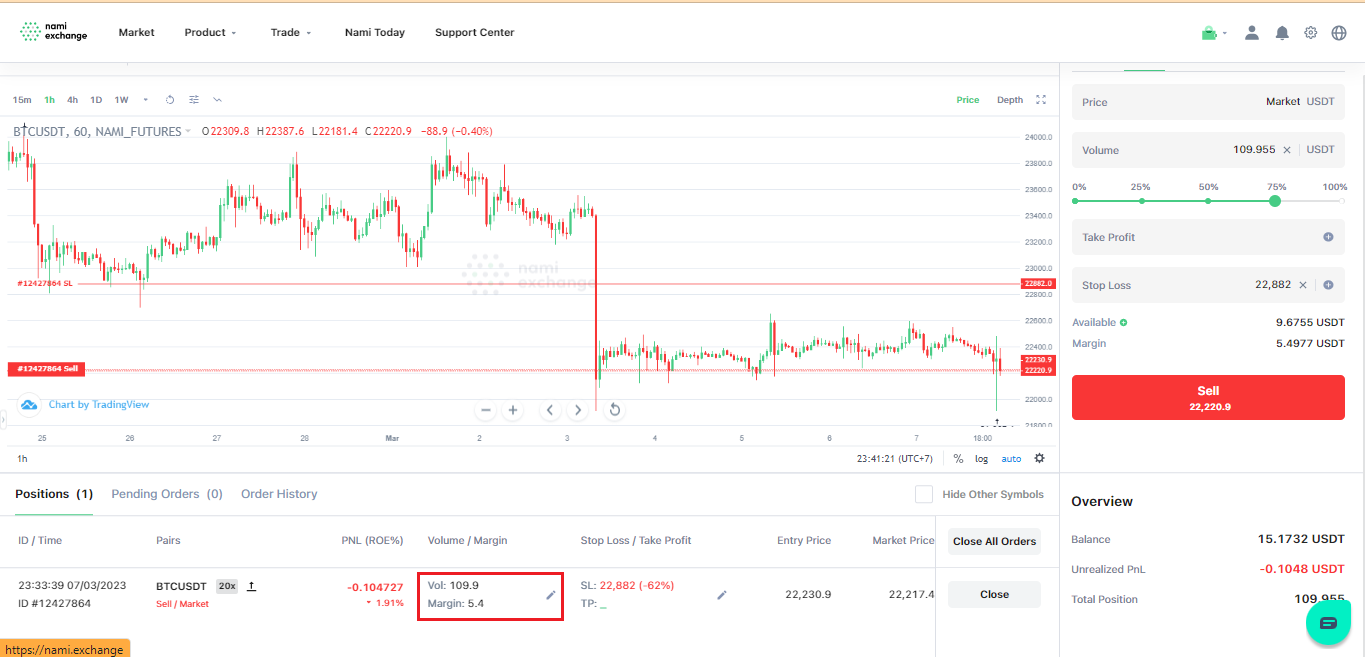Show the Depth chart view
The height and width of the screenshot is (670, 1370).
click(1010, 100)
